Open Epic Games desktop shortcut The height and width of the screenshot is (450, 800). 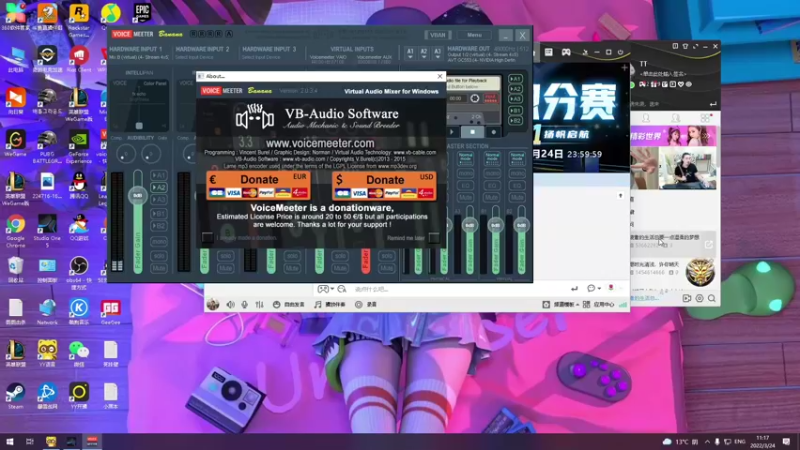click(x=142, y=12)
